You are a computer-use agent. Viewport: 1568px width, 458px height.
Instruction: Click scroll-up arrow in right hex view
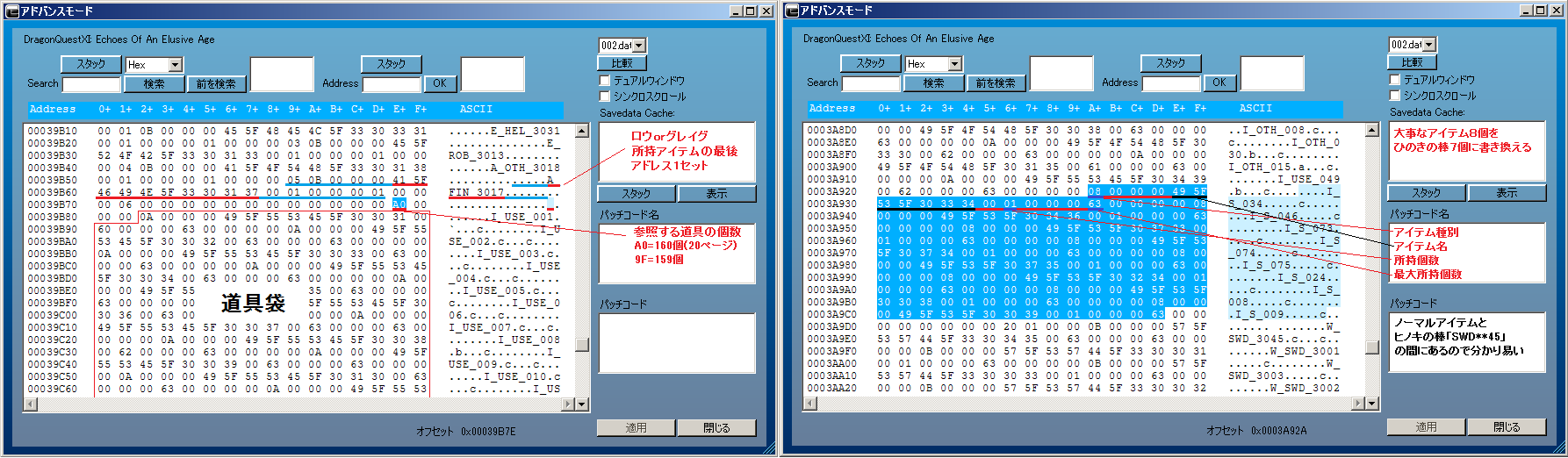(1372, 130)
